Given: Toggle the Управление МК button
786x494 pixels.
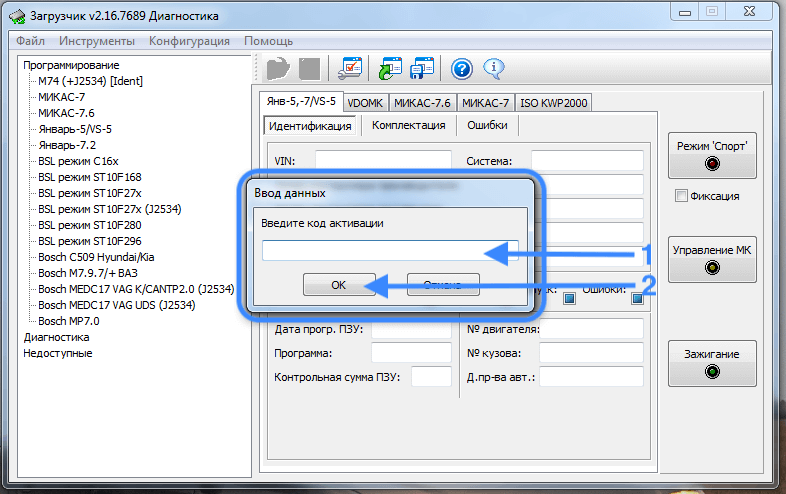Looking at the screenshot, I should click(x=712, y=259).
